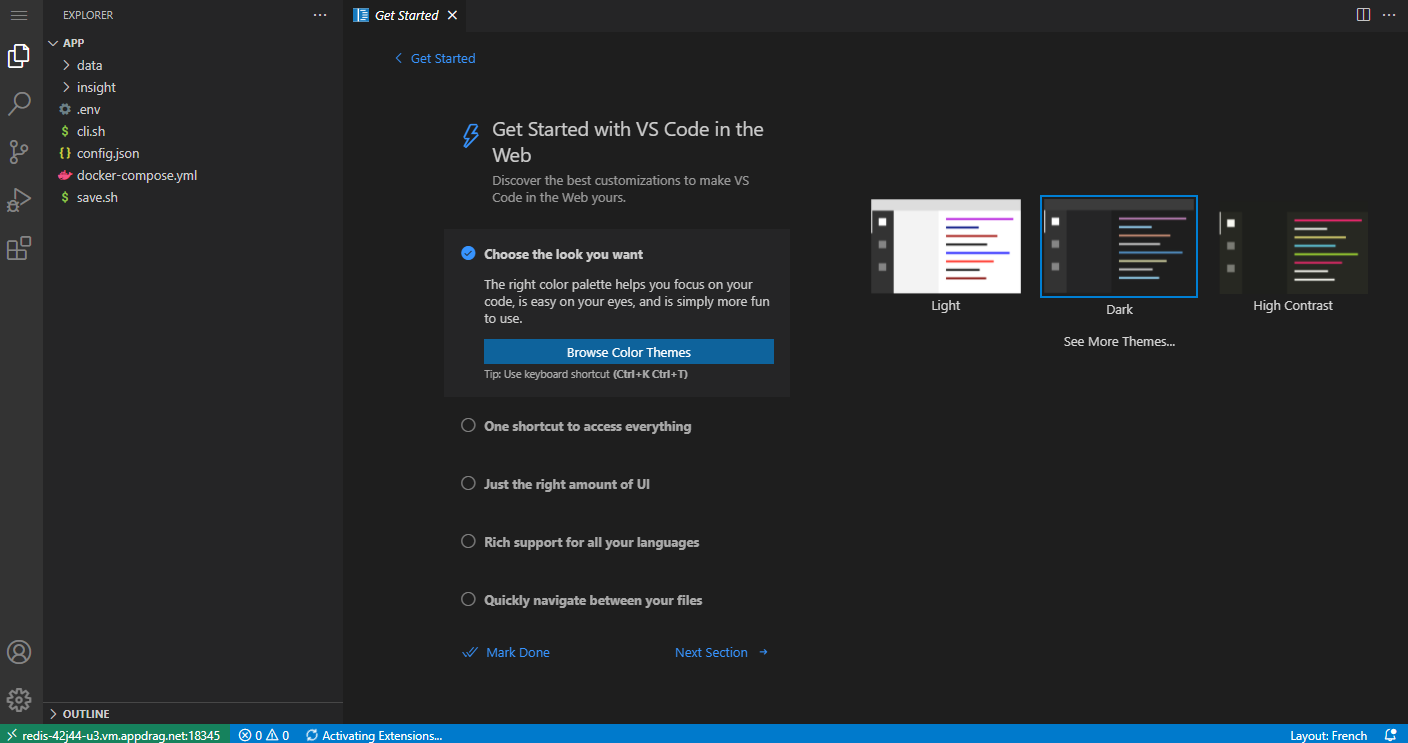The height and width of the screenshot is (743, 1408).
Task: Open docker-compose.yml in the explorer
Action: (136, 175)
